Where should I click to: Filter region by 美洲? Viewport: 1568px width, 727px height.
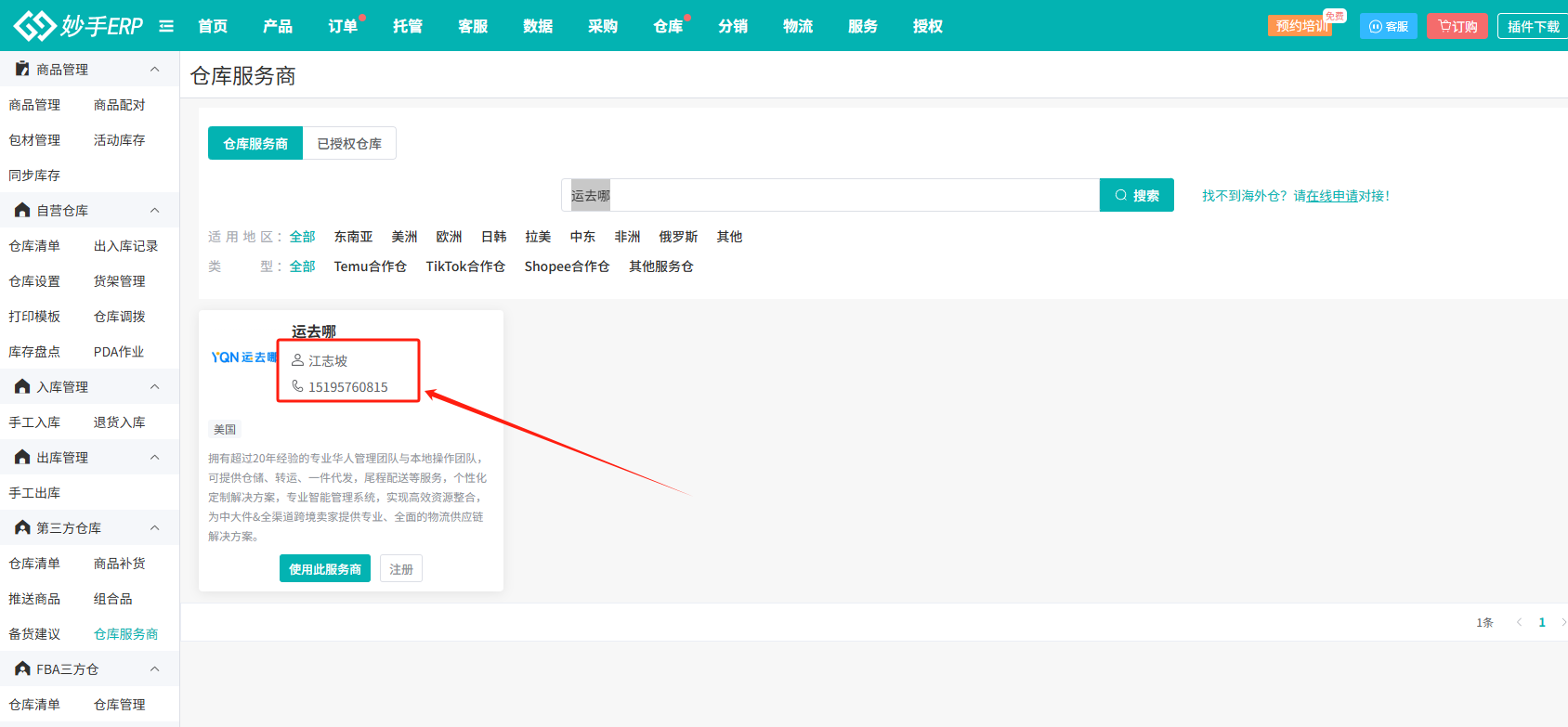(404, 237)
